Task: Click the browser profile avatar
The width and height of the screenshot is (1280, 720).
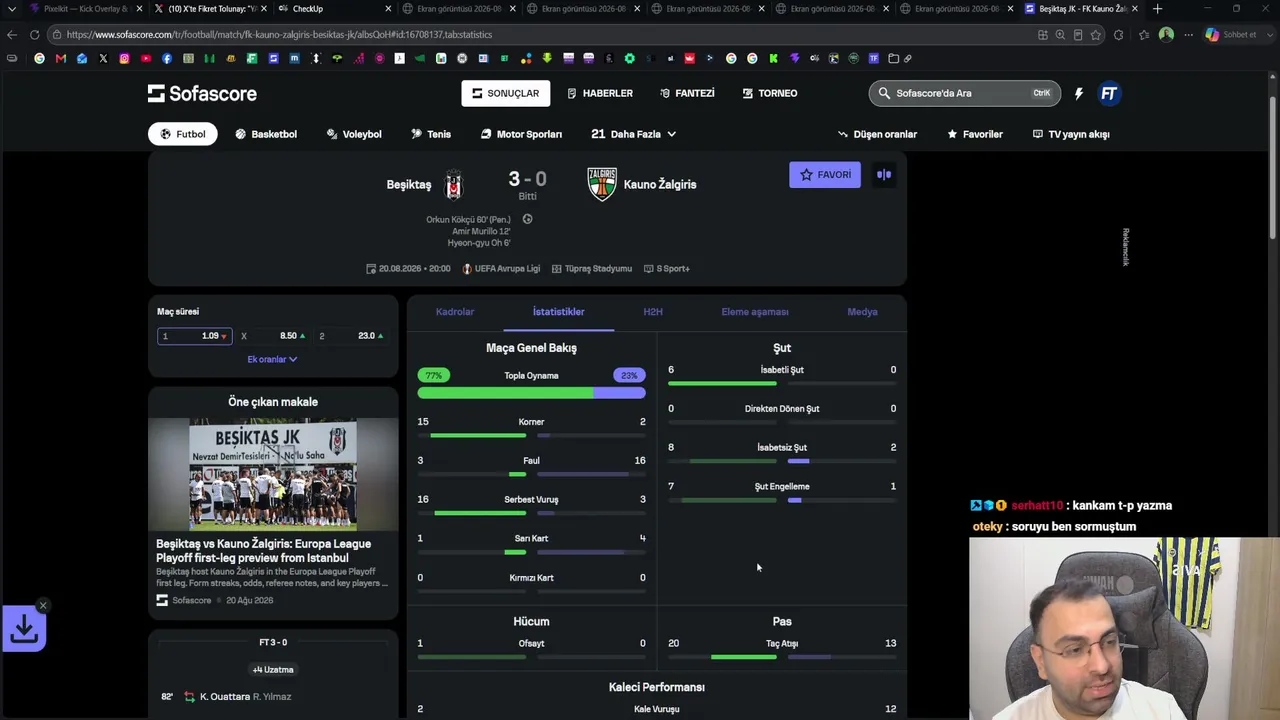Action: click(x=1166, y=34)
